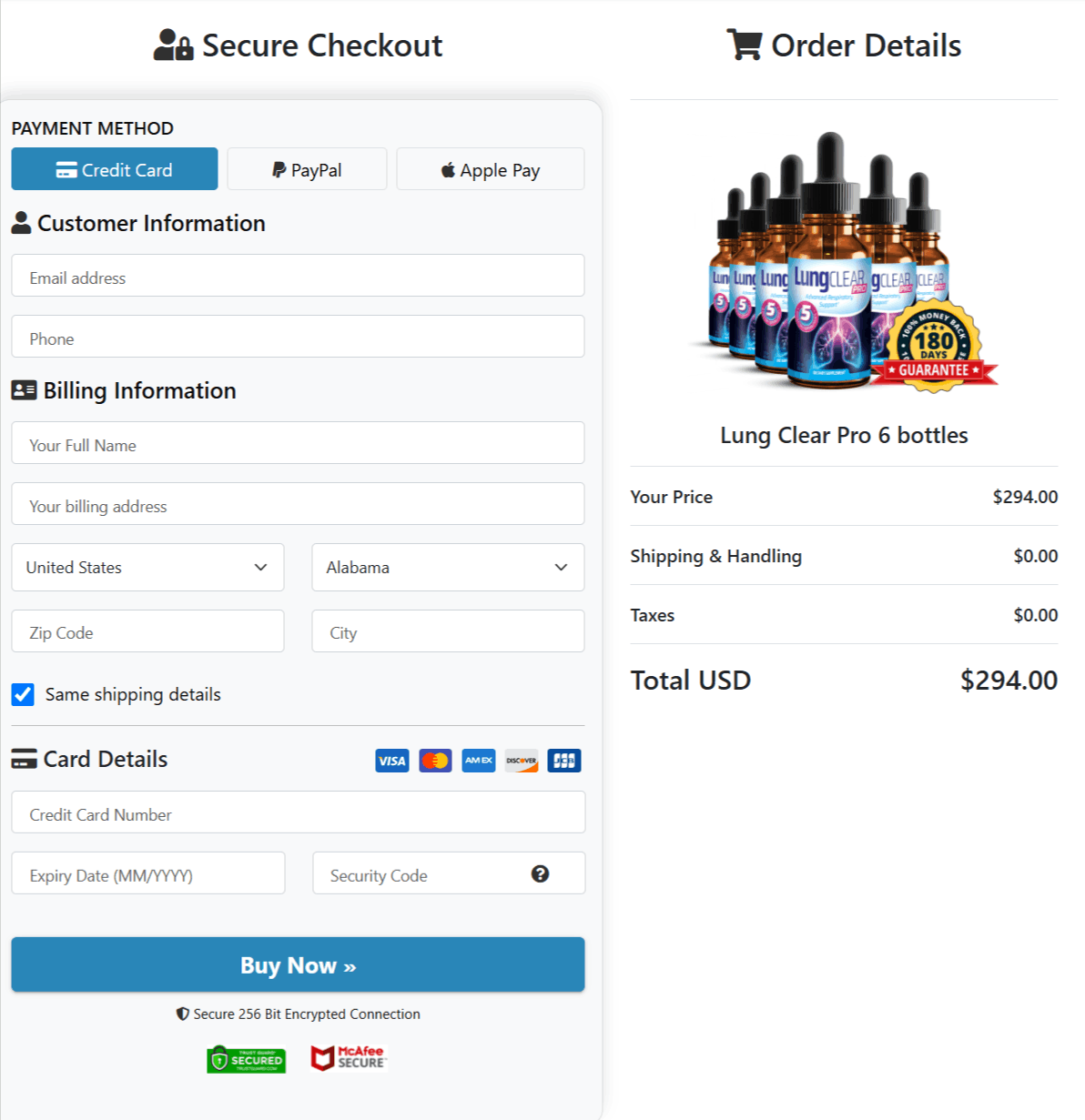Open the Alabama state dropdown
Screen dimensions: 1085x1120
(448, 567)
